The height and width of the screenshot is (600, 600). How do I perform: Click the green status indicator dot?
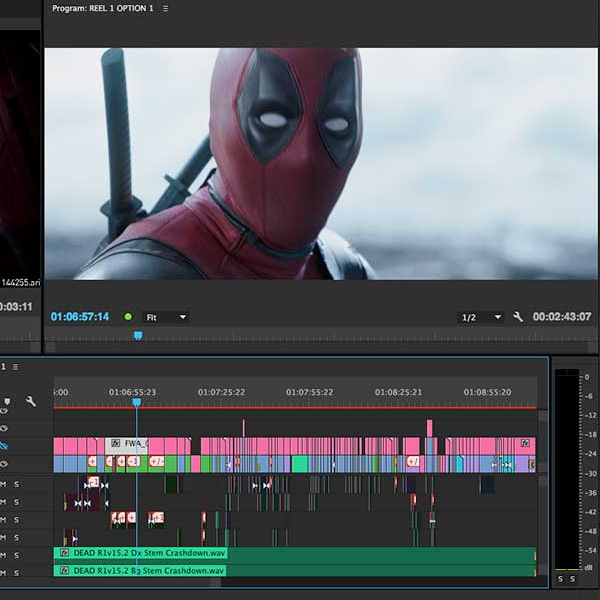coord(127,317)
